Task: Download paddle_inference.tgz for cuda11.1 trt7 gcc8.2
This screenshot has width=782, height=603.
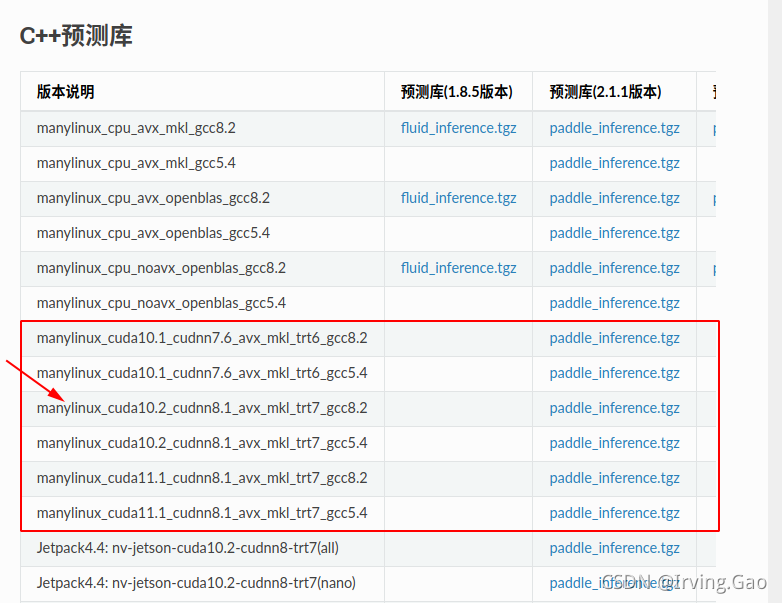Action: (614, 478)
